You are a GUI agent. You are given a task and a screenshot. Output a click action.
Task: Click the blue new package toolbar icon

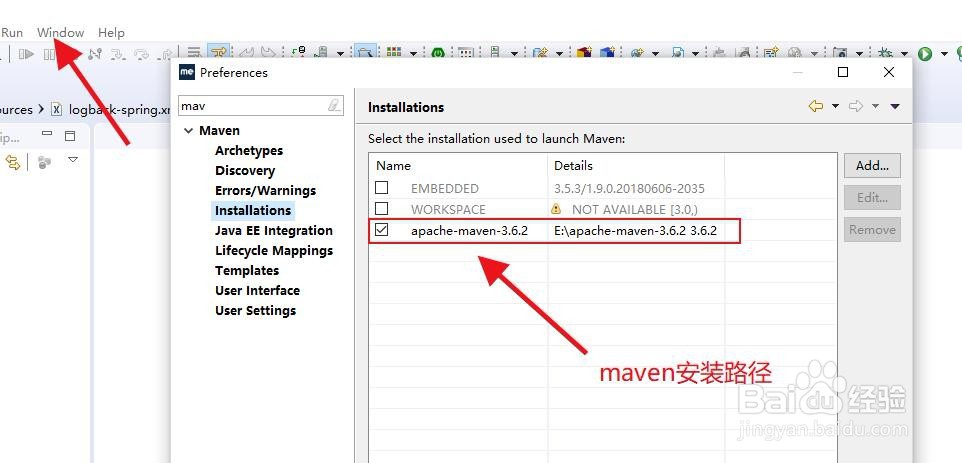(607, 53)
